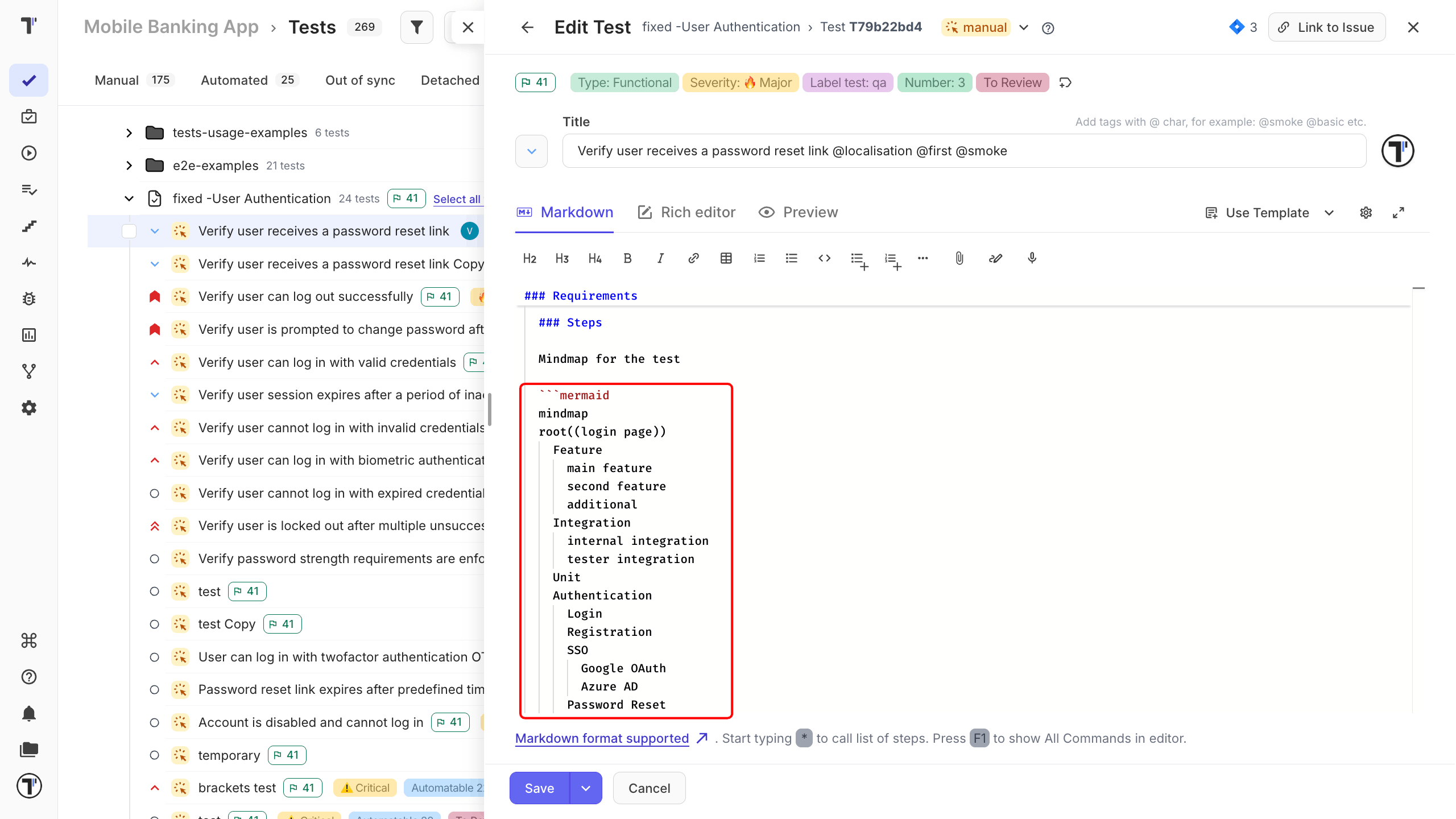Click the Type: Functional label
The image size is (1456, 819).
624,82
